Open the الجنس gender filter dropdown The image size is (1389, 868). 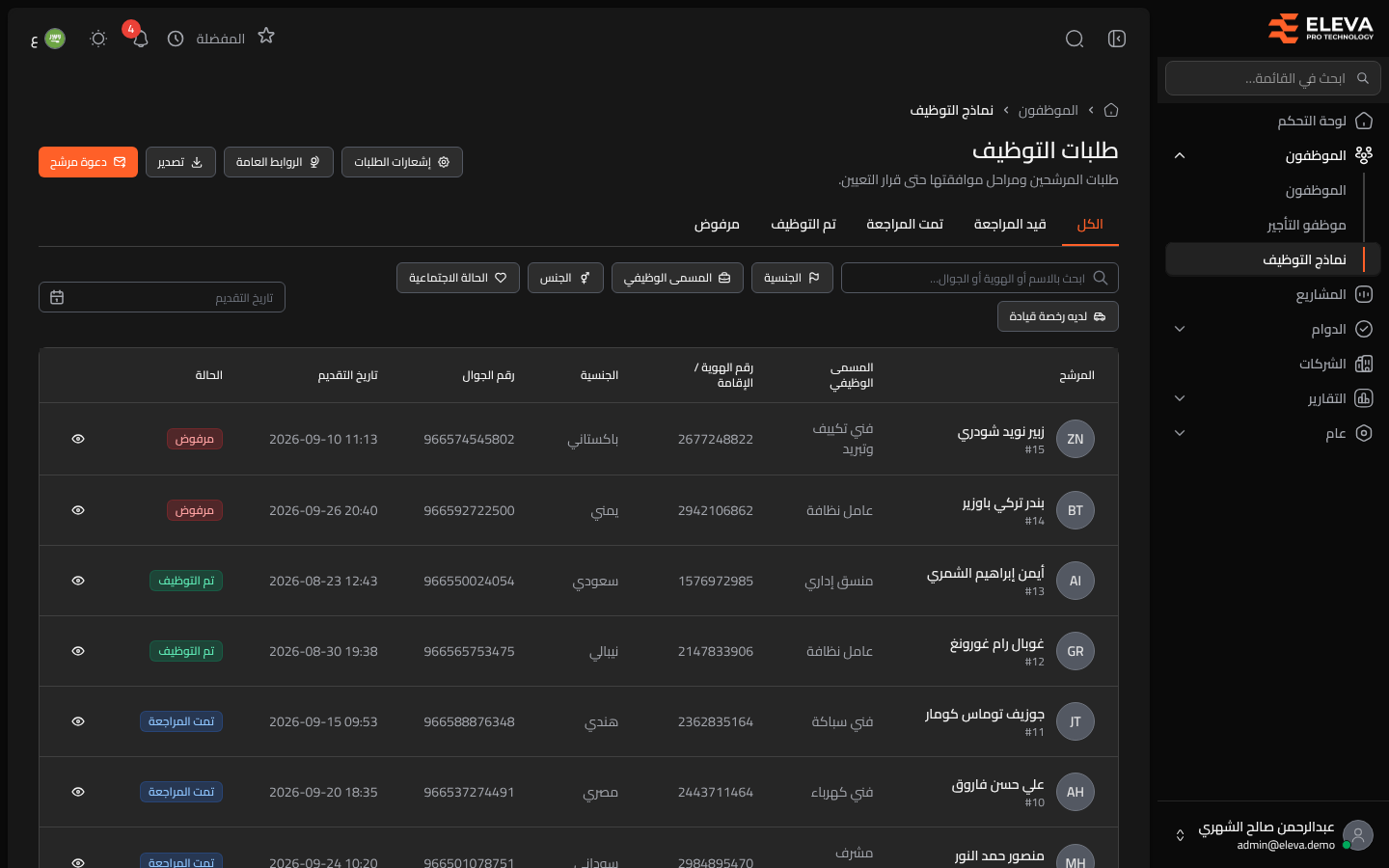565,278
